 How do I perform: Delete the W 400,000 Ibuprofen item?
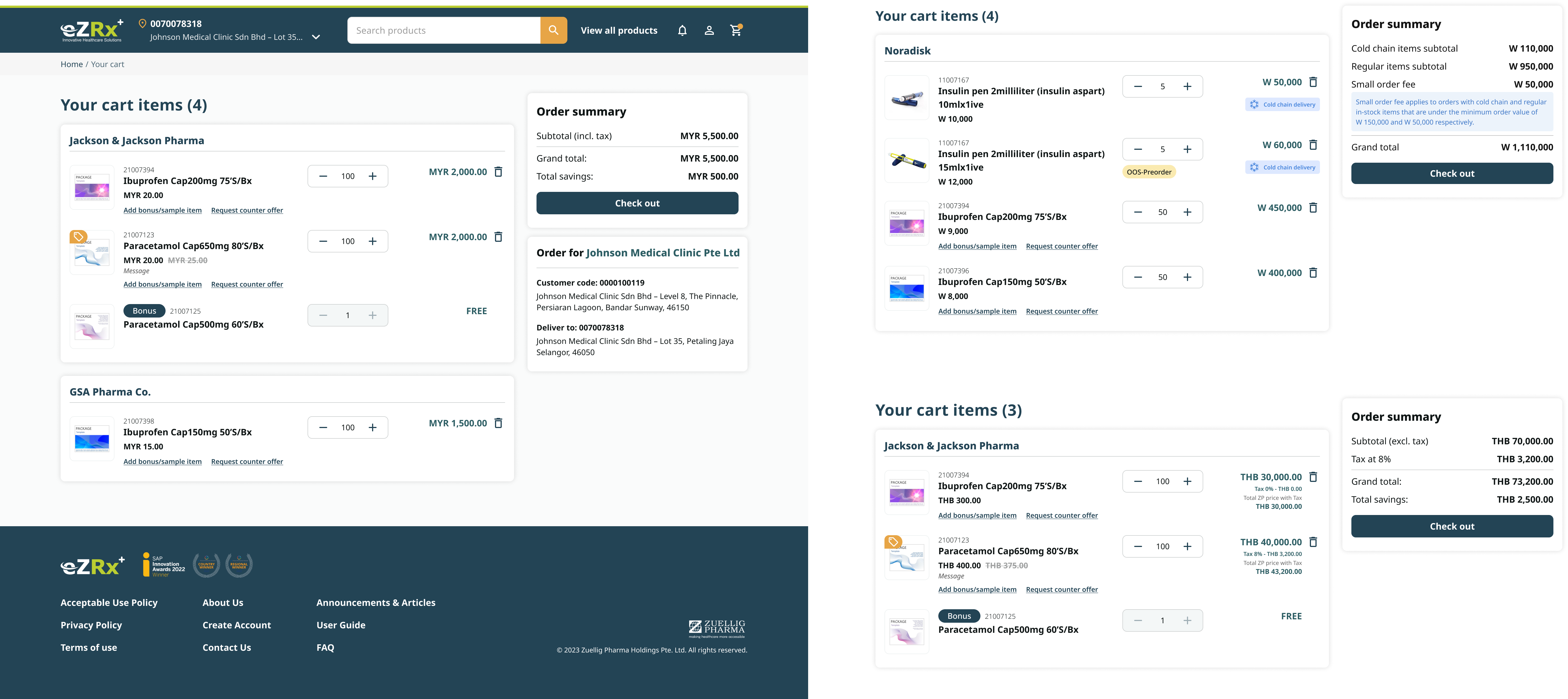point(1313,273)
